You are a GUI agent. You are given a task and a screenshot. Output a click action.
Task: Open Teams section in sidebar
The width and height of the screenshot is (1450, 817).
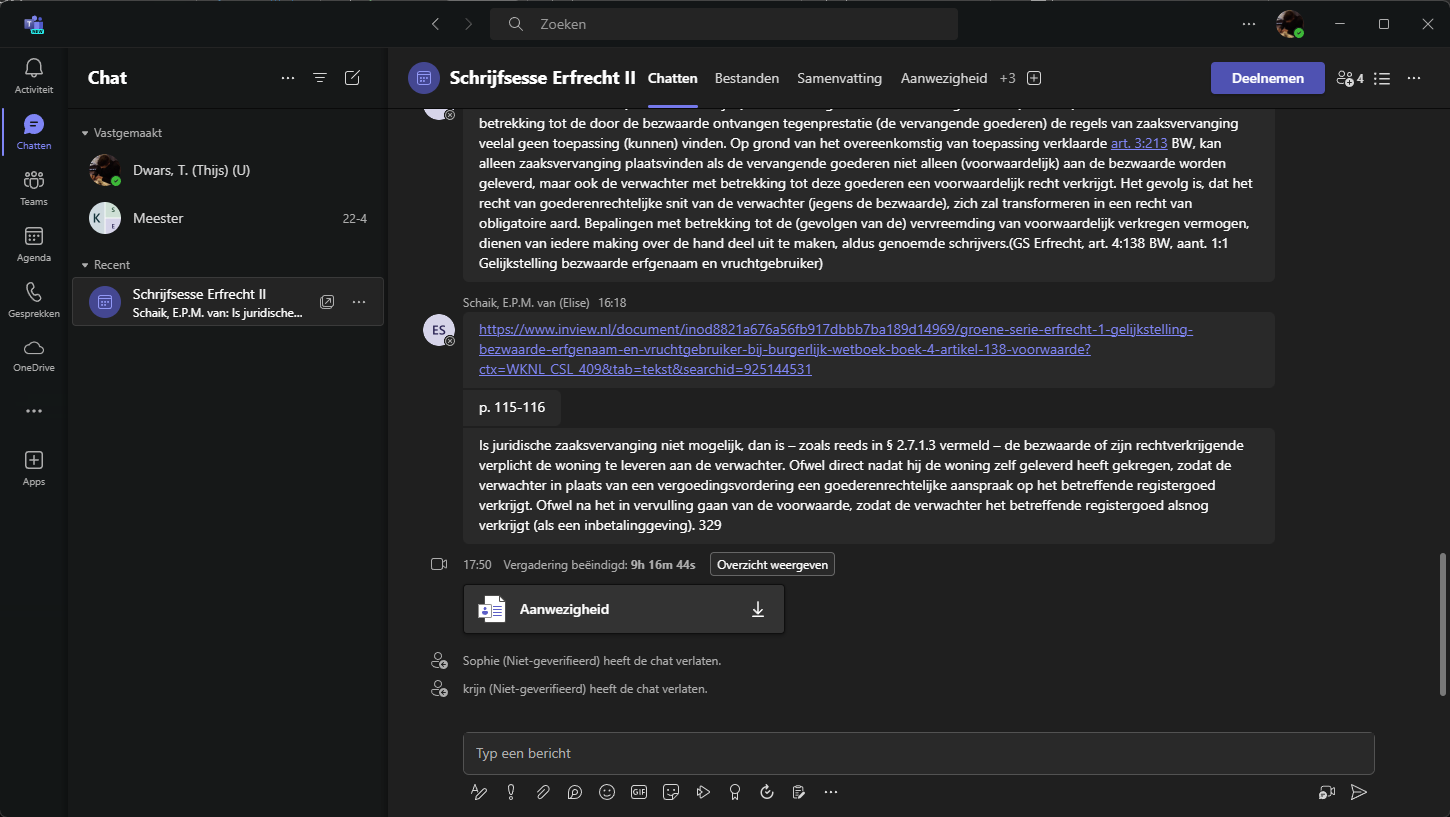pyautogui.click(x=34, y=187)
